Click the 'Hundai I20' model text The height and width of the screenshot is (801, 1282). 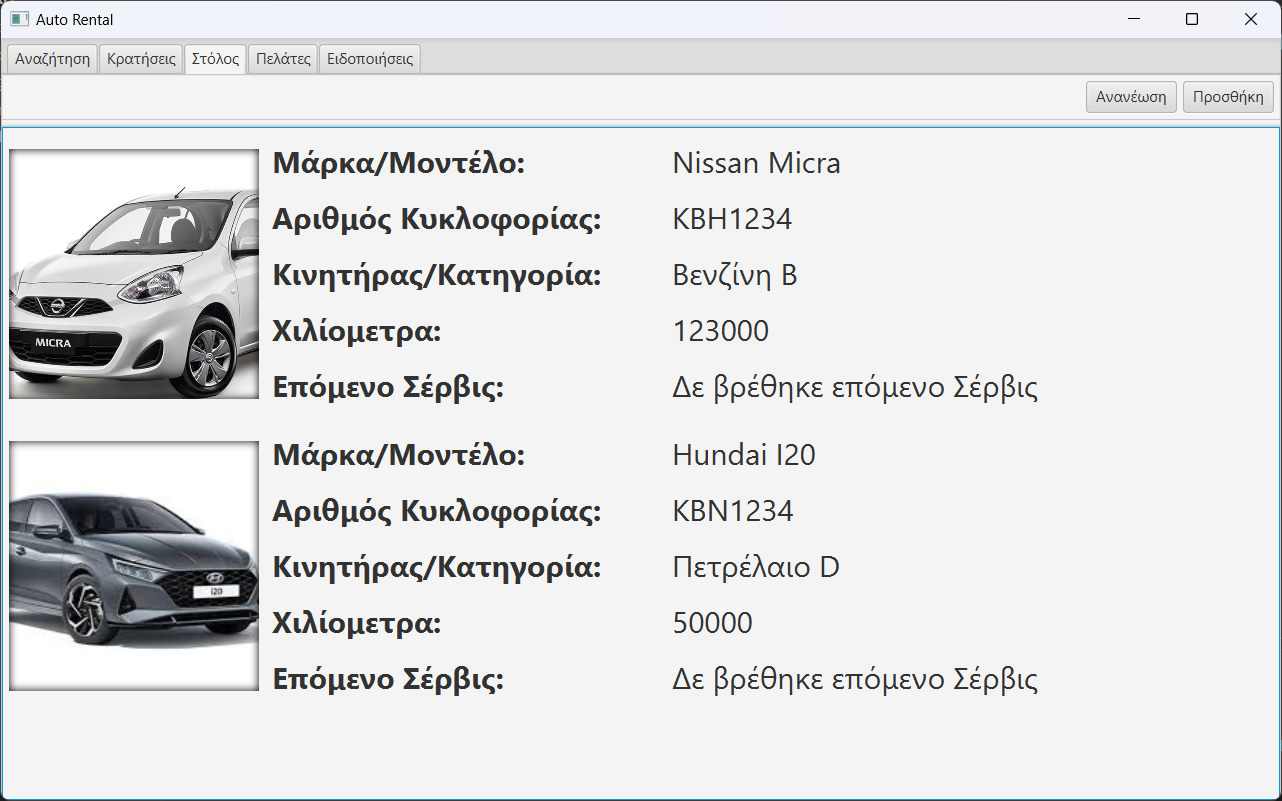pos(744,455)
